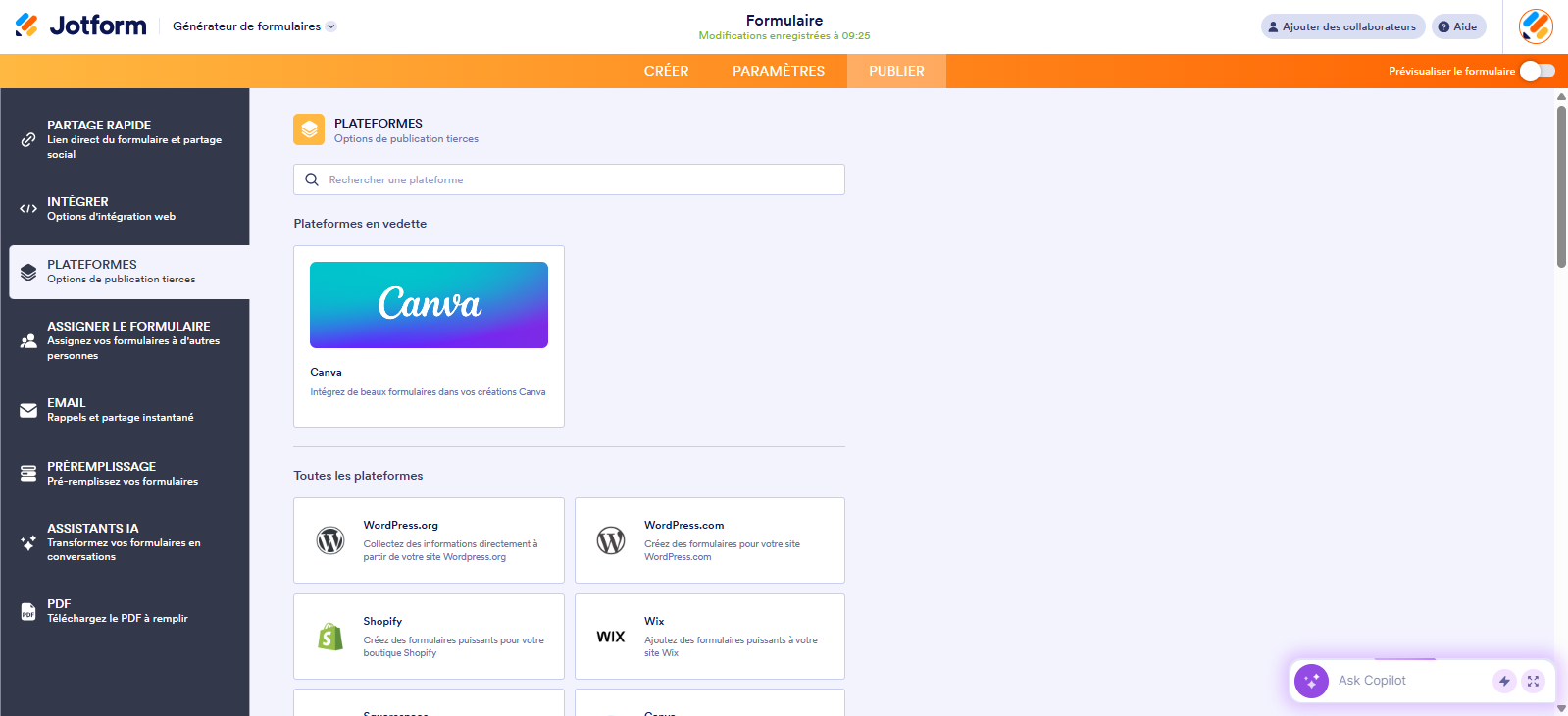Select the Wix platform card

click(710, 637)
